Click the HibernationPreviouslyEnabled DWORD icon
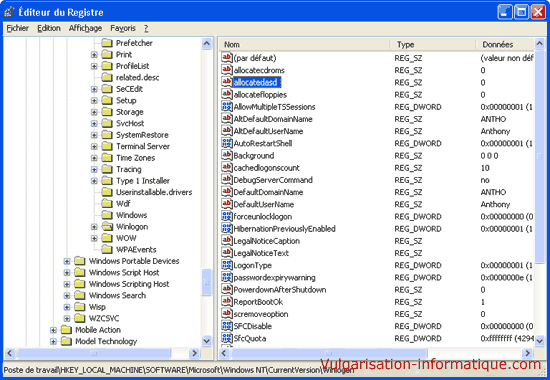The image size is (550, 380). tap(227, 228)
